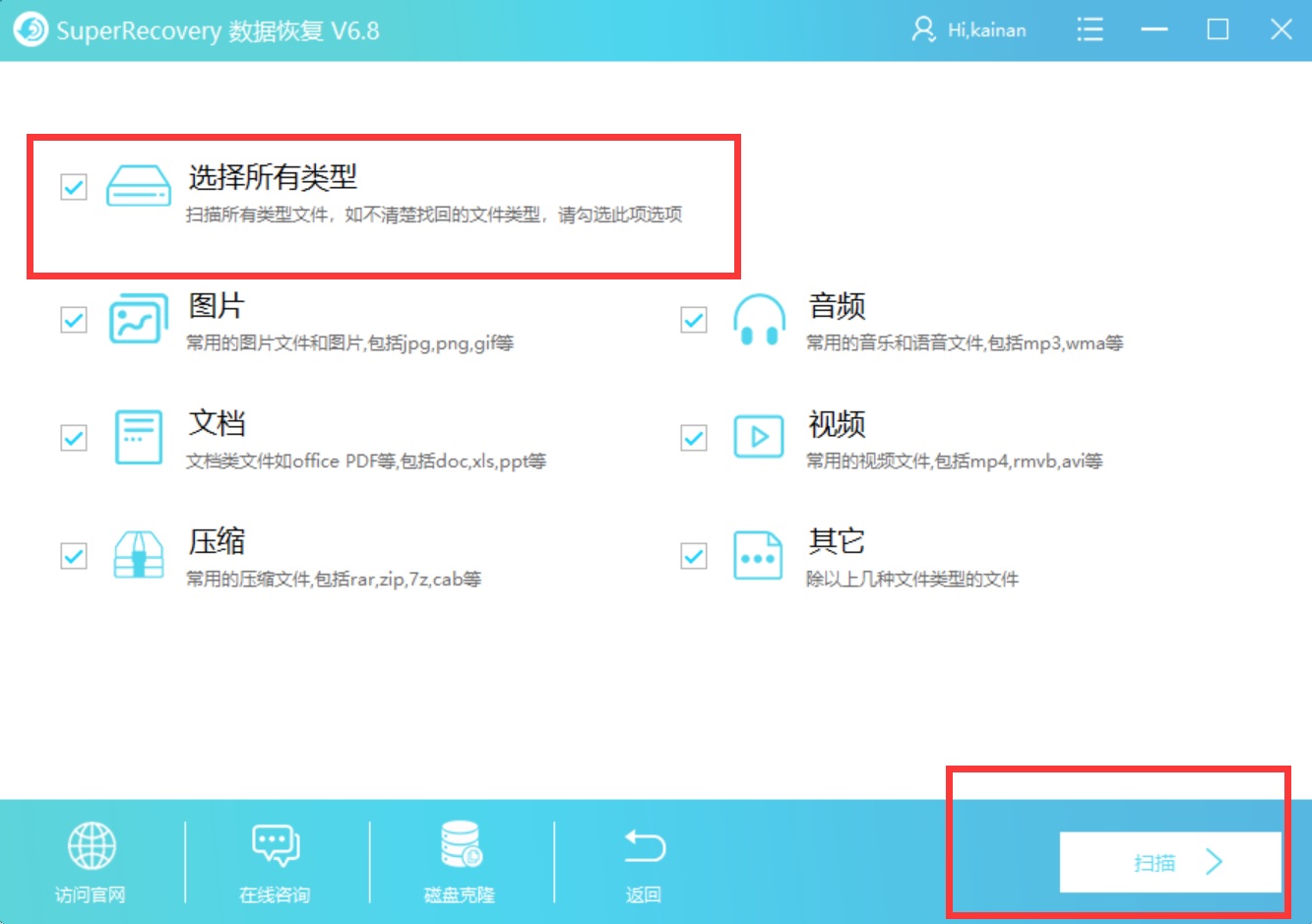Open the hamburger menu in title bar
The height and width of the screenshot is (924, 1312).
pyautogui.click(x=1090, y=30)
